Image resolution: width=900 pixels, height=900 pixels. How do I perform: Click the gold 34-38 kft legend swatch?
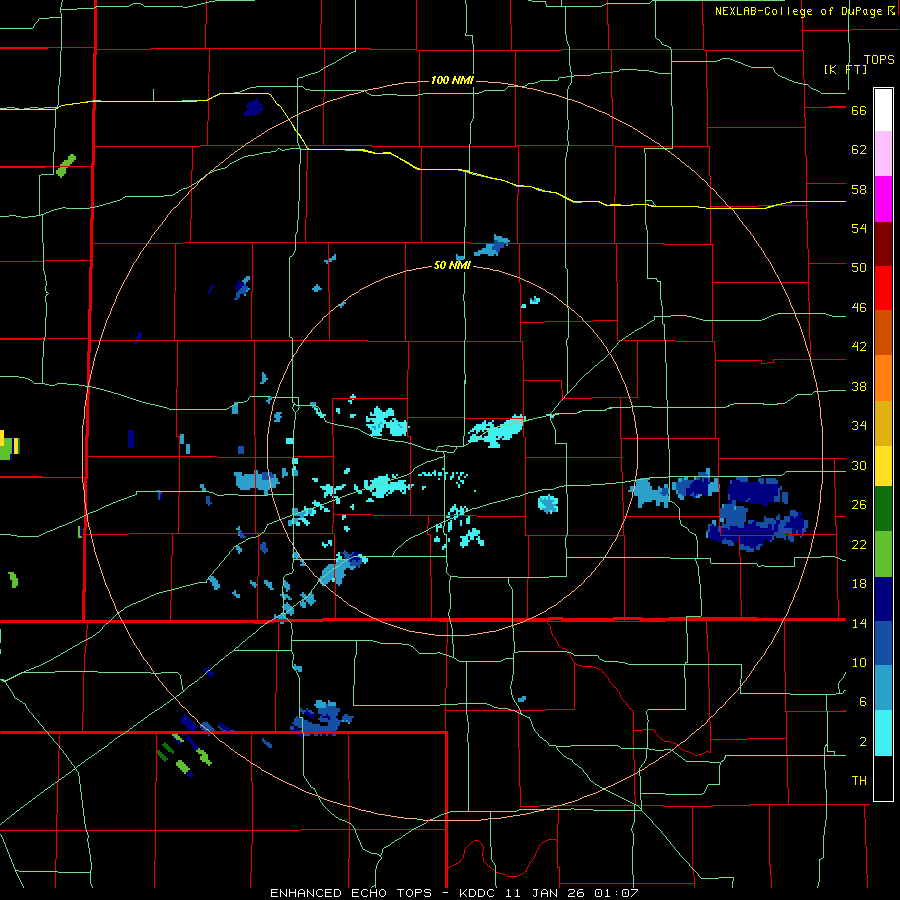(x=883, y=424)
